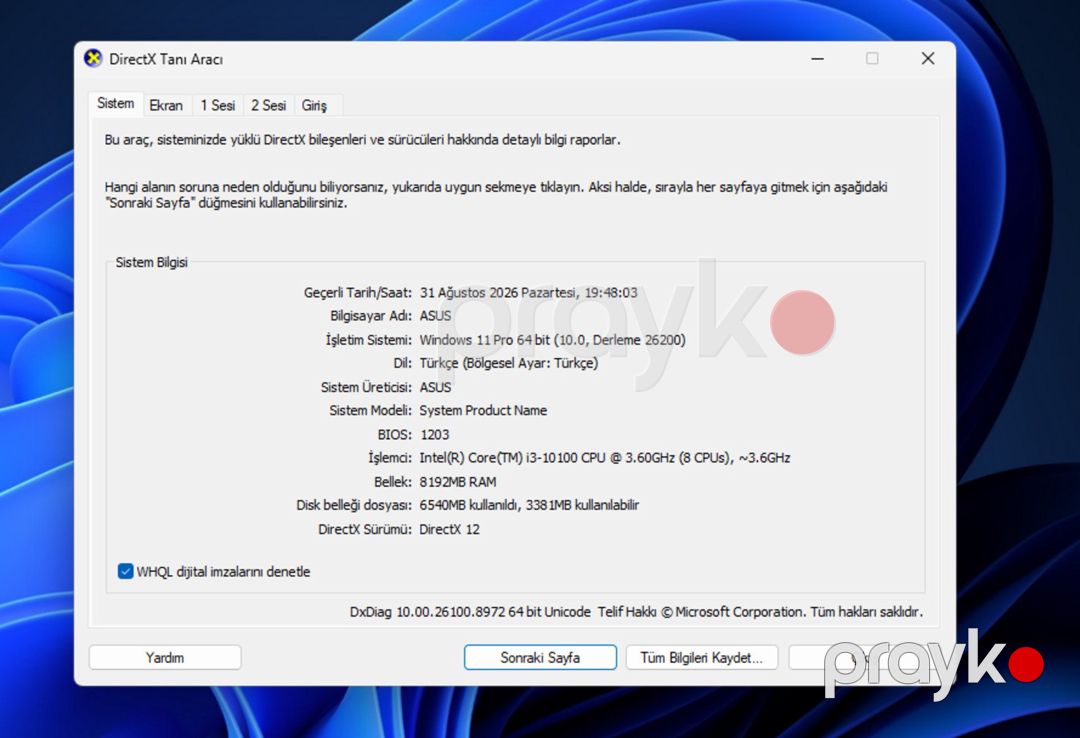Click the 'DirectX Sürümü:' label

(x=365, y=529)
